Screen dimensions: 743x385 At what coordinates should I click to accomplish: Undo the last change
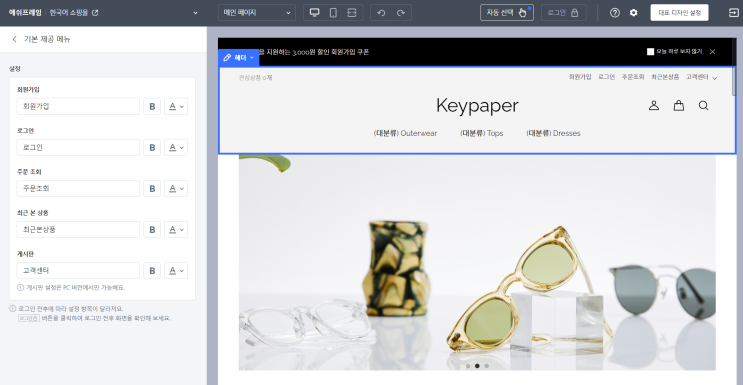click(x=381, y=13)
